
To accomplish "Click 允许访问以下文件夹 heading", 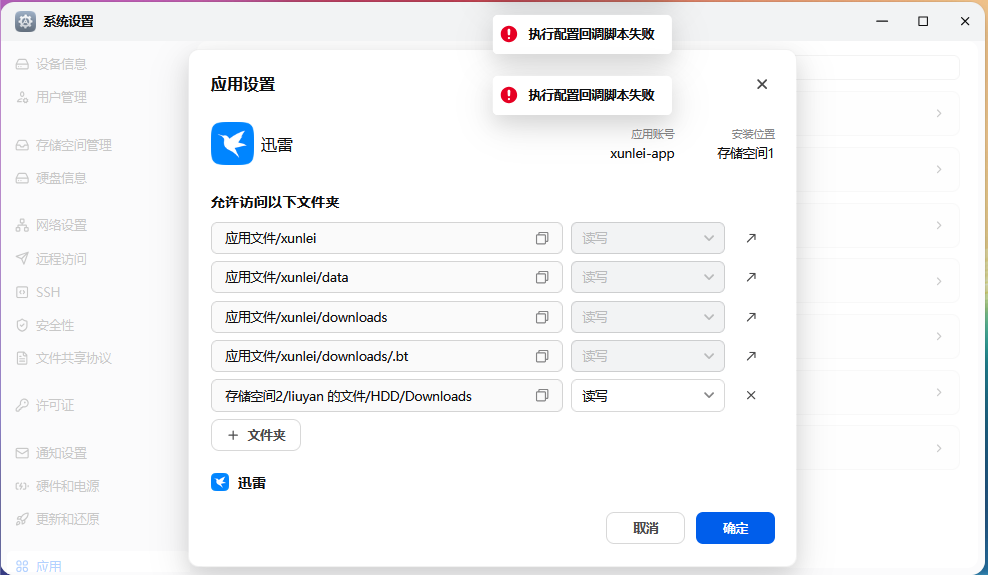I will click(x=275, y=202).
